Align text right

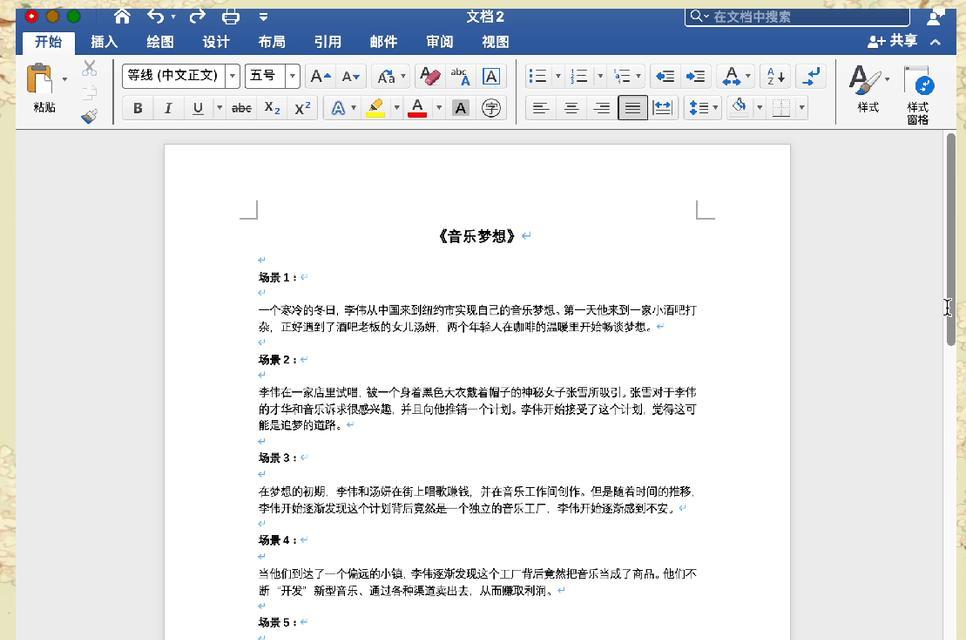601,108
